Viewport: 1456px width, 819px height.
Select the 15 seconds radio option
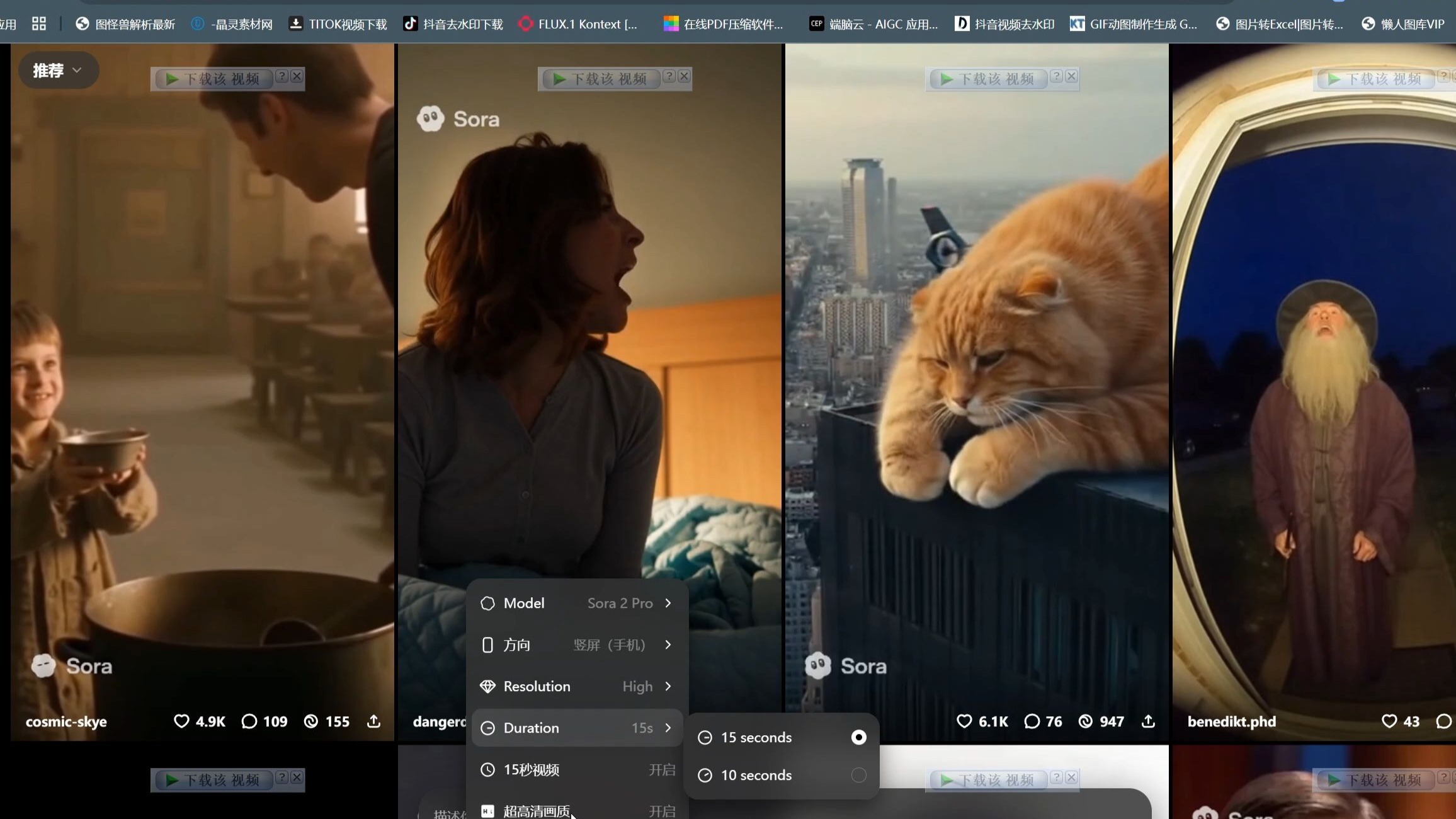tap(858, 737)
